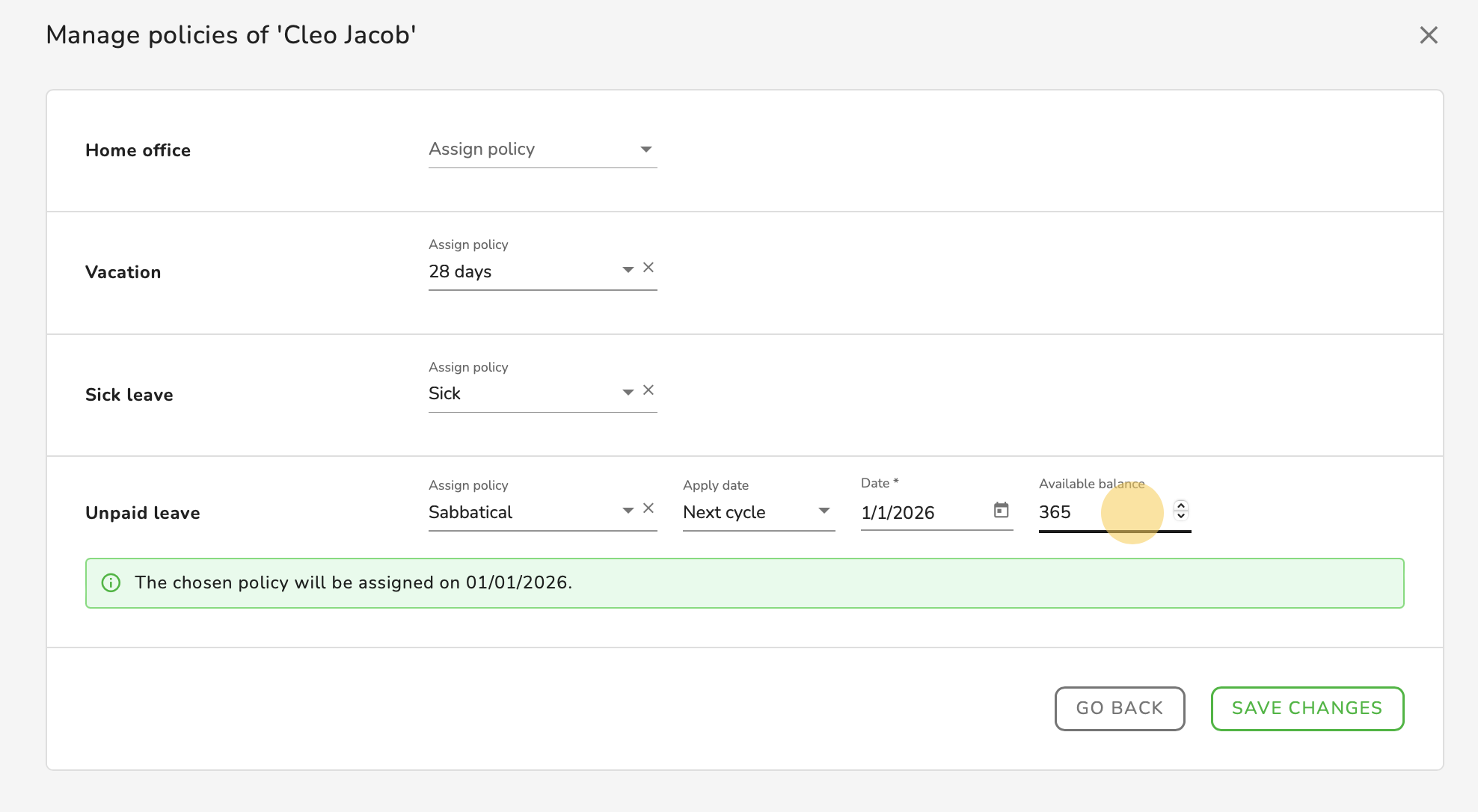Clear the Vacation 28 days policy
The width and height of the screenshot is (1478, 812).
pyautogui.click(x=648, y=268)
